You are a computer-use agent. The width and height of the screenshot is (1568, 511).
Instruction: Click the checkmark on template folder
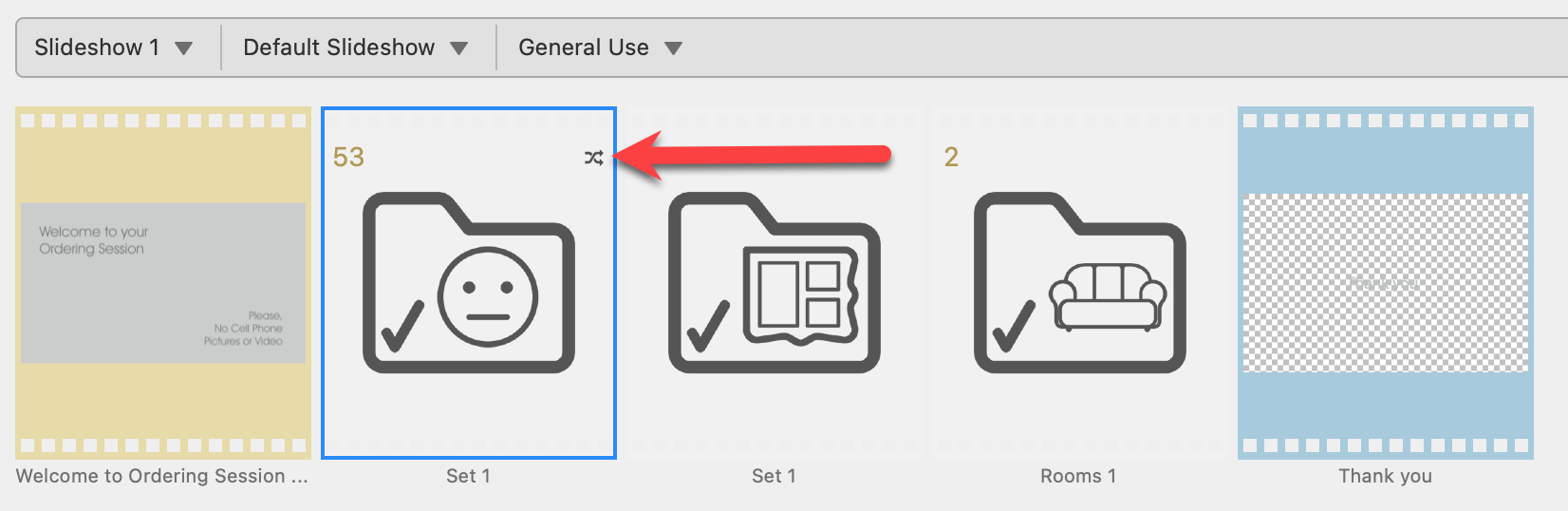(x=707, y=326)
